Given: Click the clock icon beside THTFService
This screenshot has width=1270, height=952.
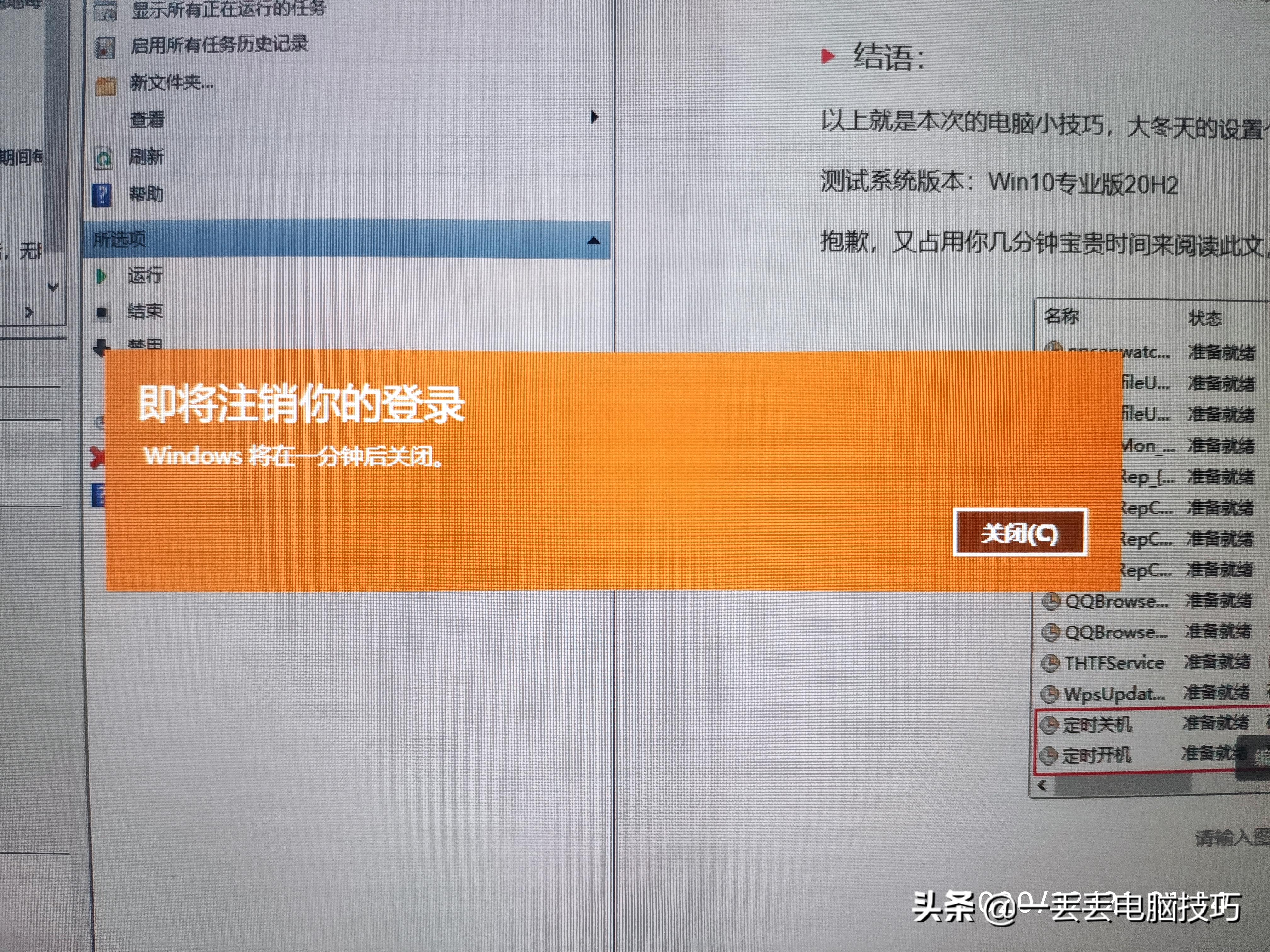Looking at the screenshot, I should [1050, 663].
